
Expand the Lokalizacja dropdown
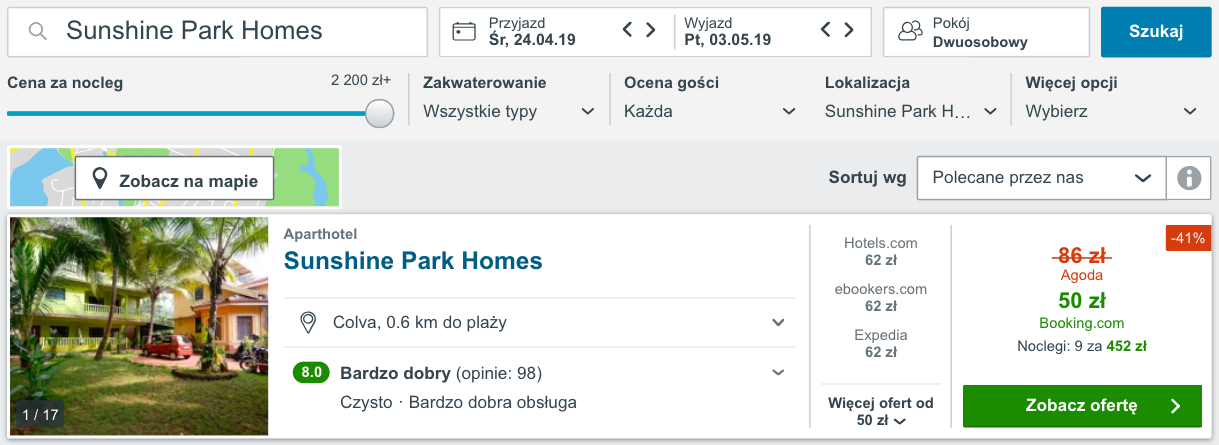[x=911, y=111]
